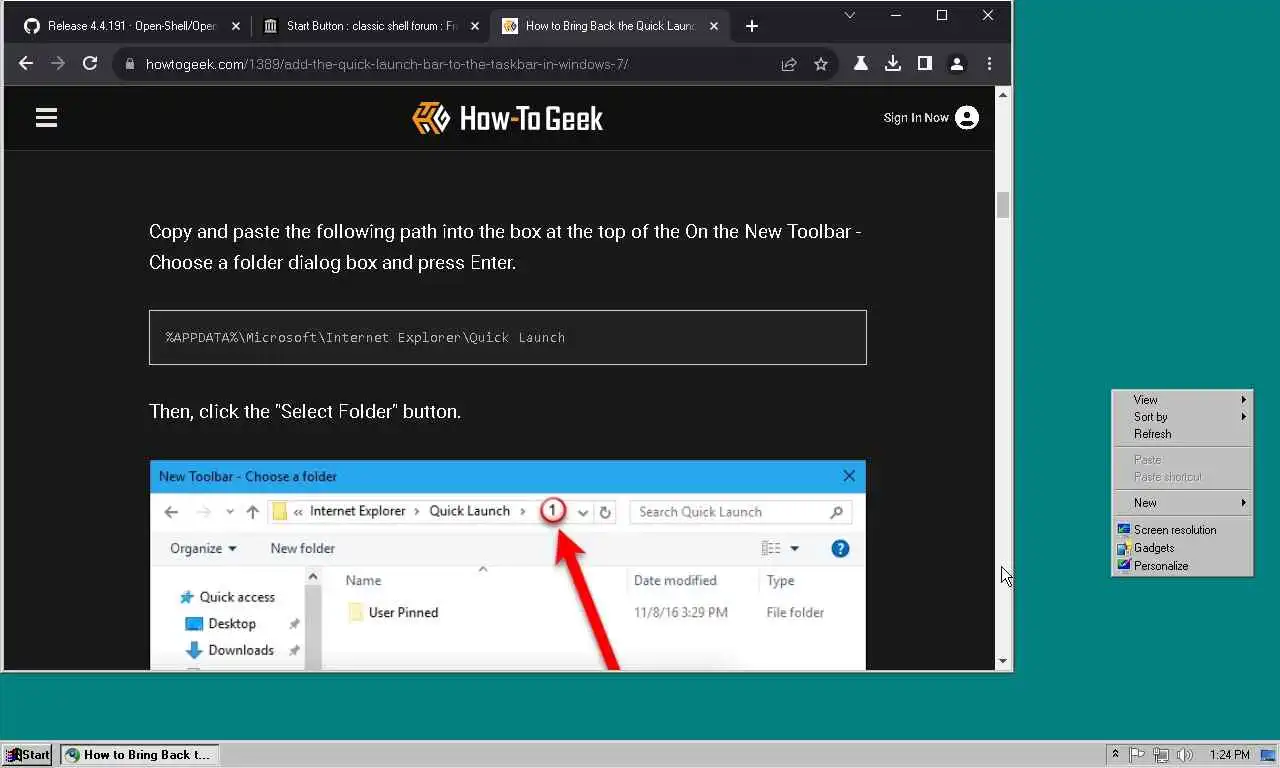View site information via the lock icon

click(129, 64)
